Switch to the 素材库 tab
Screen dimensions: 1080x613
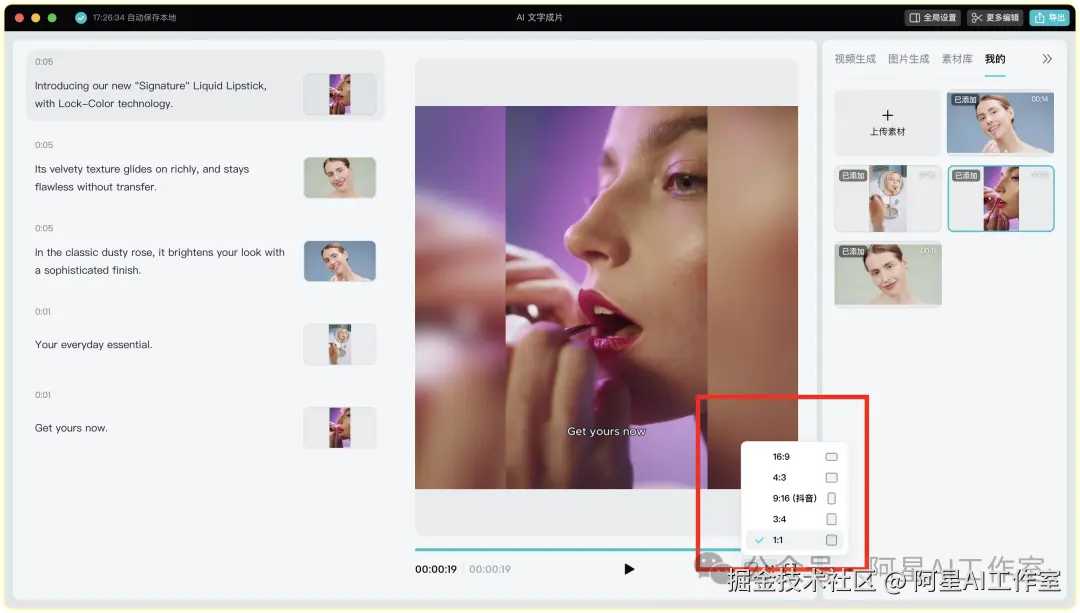(957, 59)
